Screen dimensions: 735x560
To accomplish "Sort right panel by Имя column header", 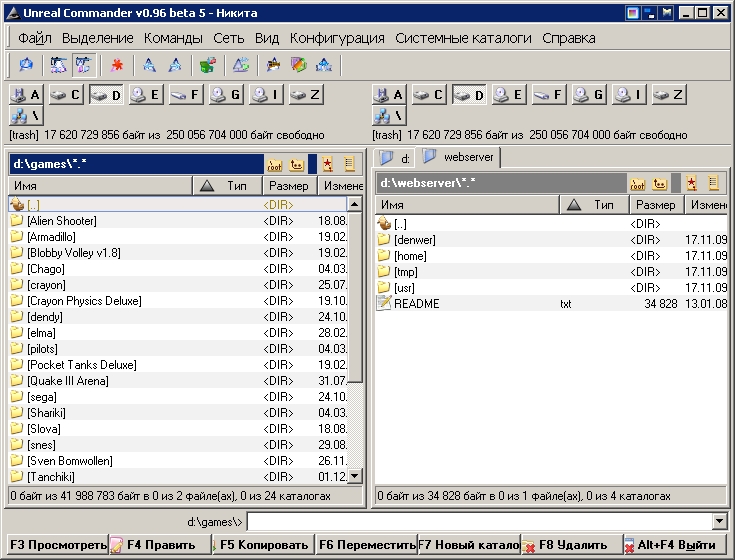I will point(467,205).
